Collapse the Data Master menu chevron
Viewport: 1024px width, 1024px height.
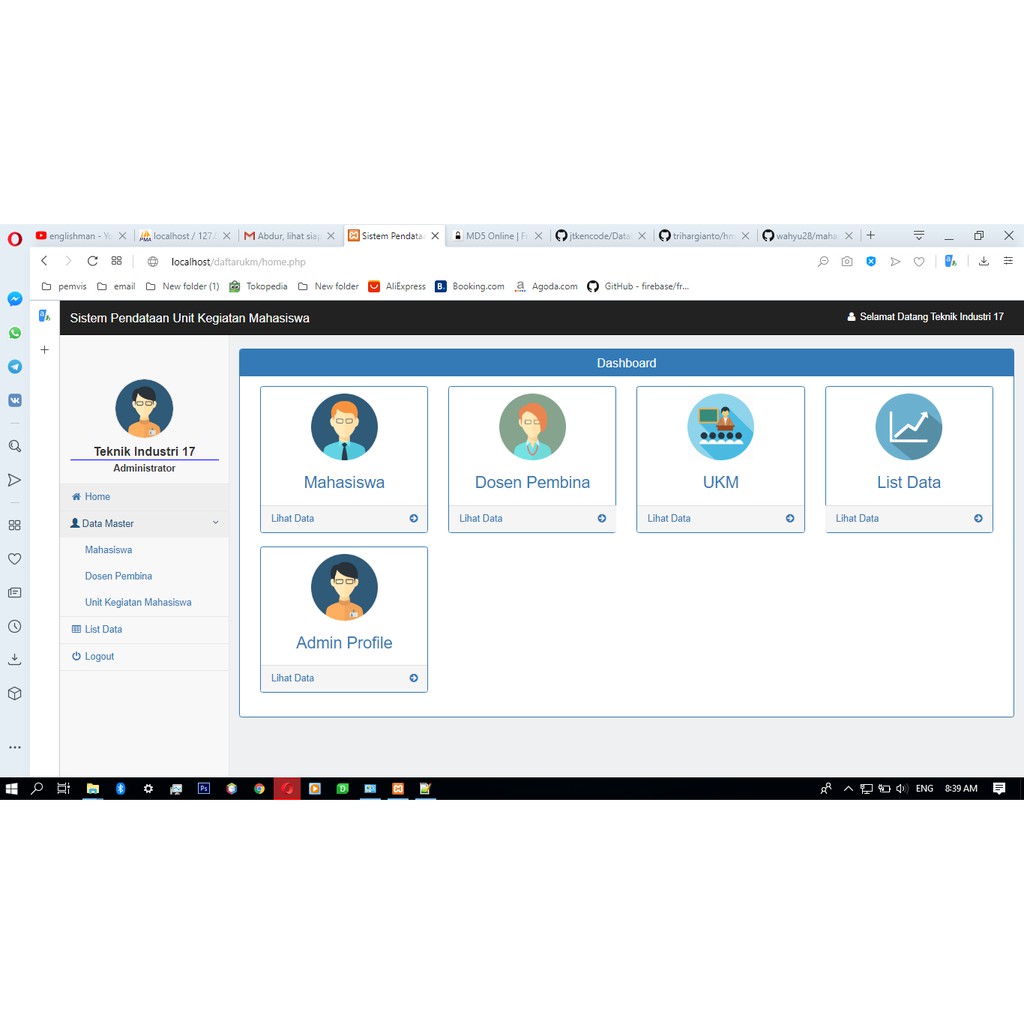215,523
